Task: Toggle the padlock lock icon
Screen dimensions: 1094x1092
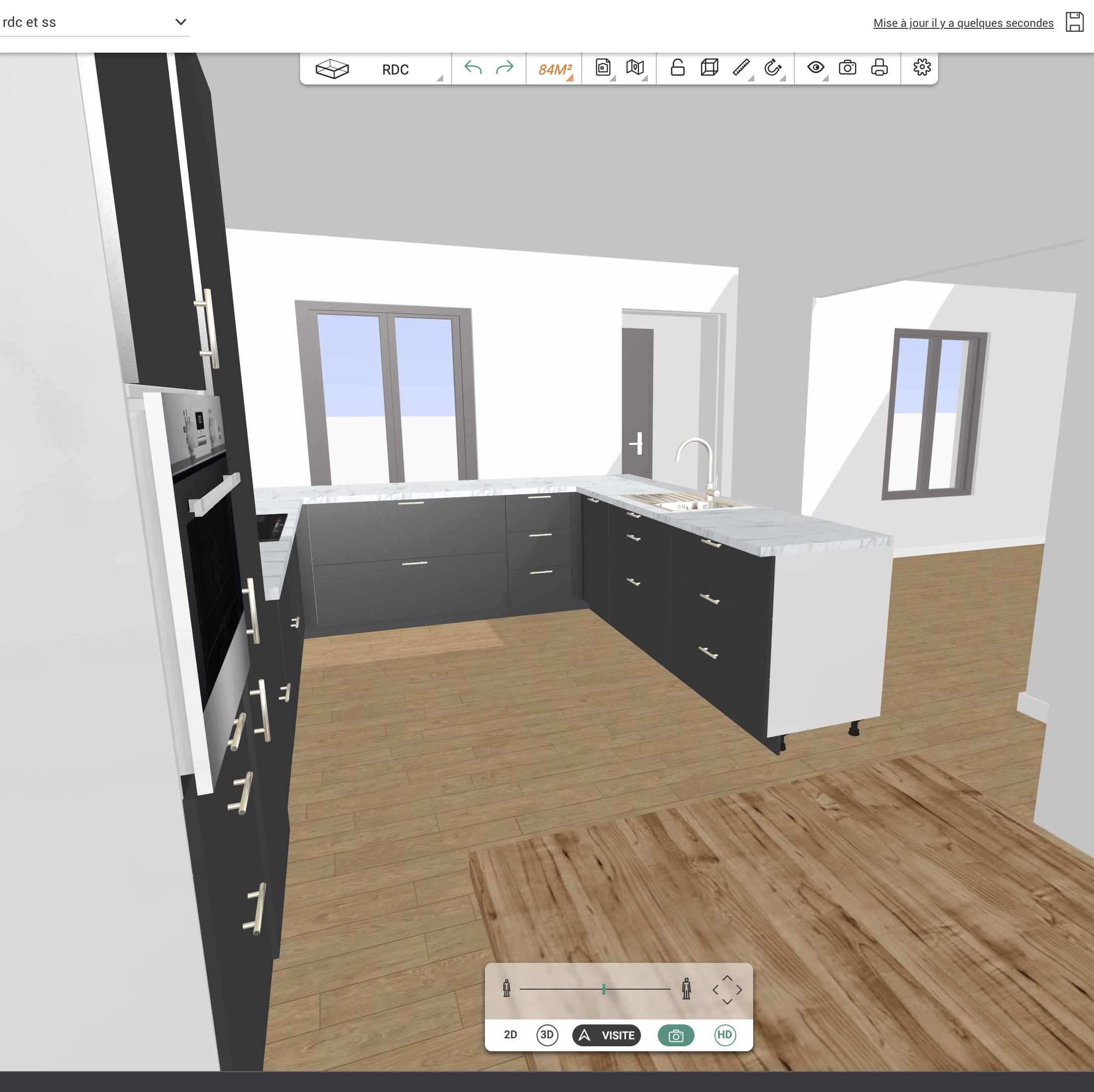Action: click(678, 68)
